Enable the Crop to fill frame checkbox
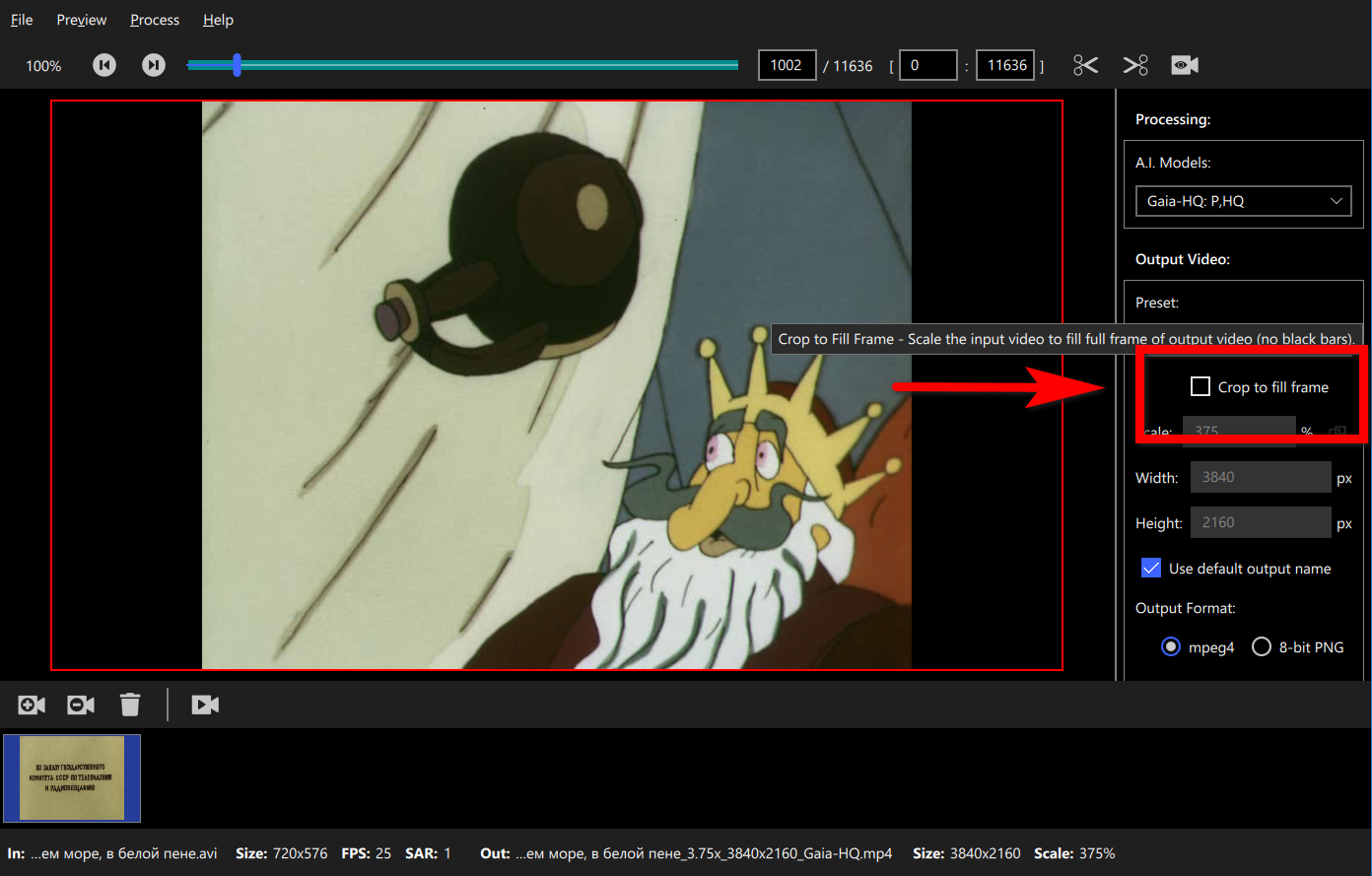The image size is (1372, 876). point(1200,386)
